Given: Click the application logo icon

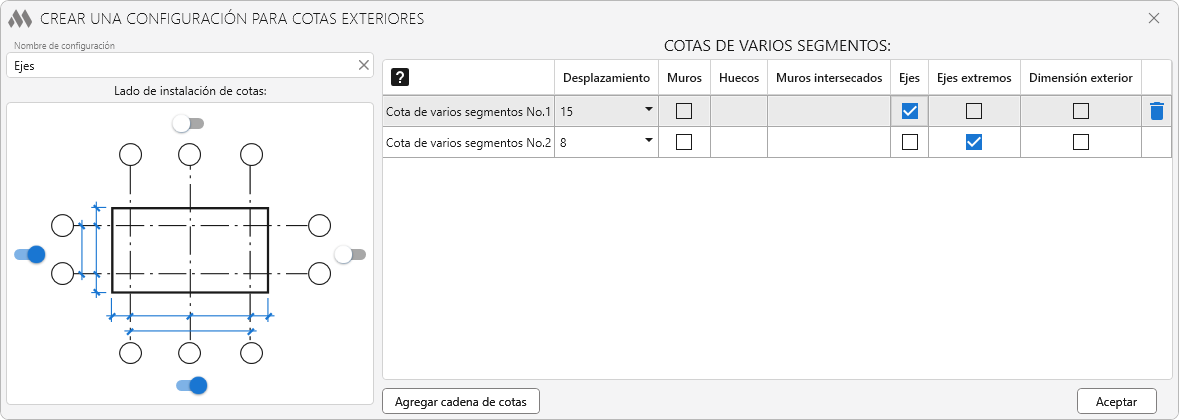Looking at the screenshot, I should pos(21,18).
